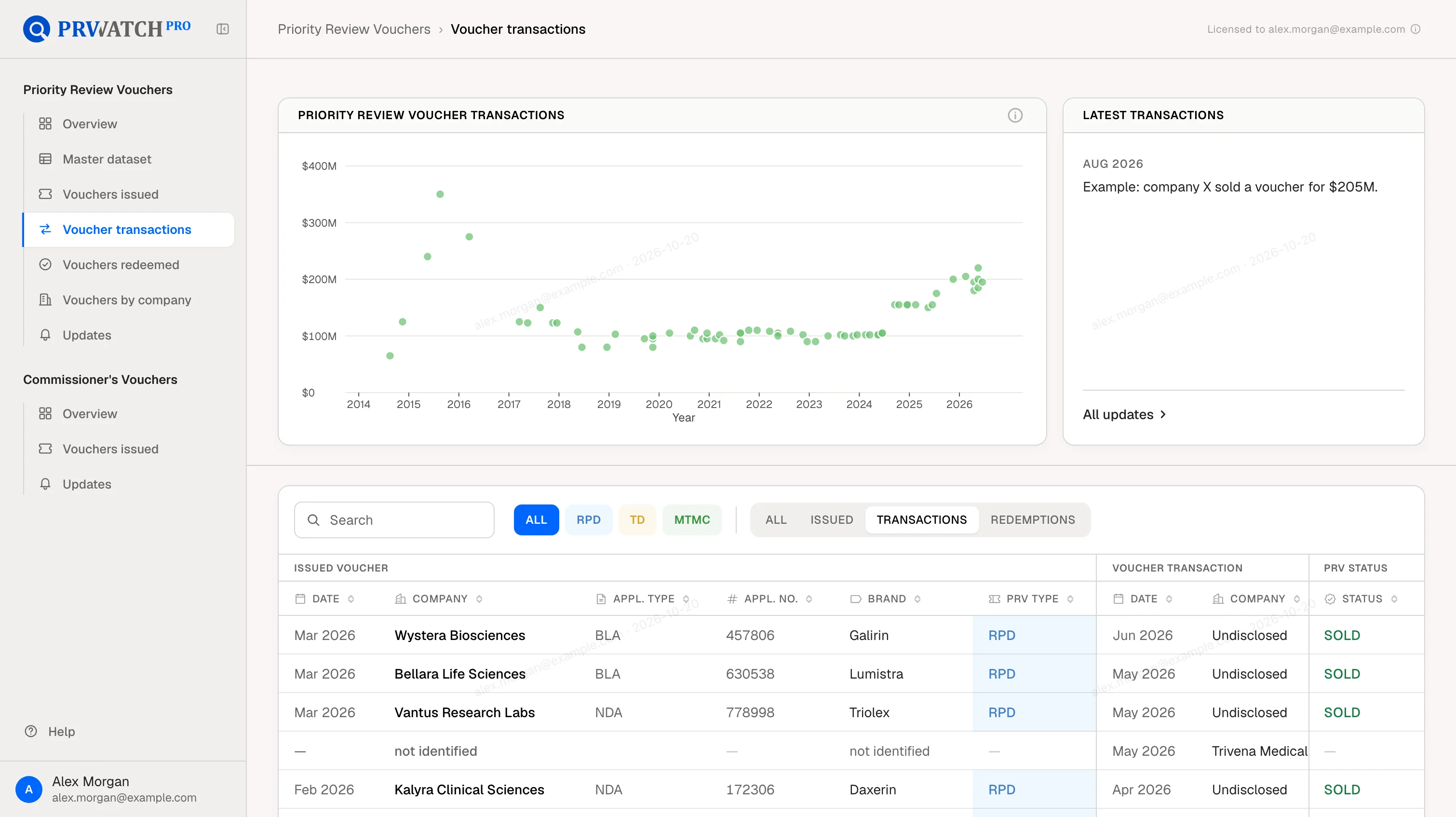The width and height of the screenshot is (1456, 817).
Task: Open All updates link
Action: (x=1124, y=414)
